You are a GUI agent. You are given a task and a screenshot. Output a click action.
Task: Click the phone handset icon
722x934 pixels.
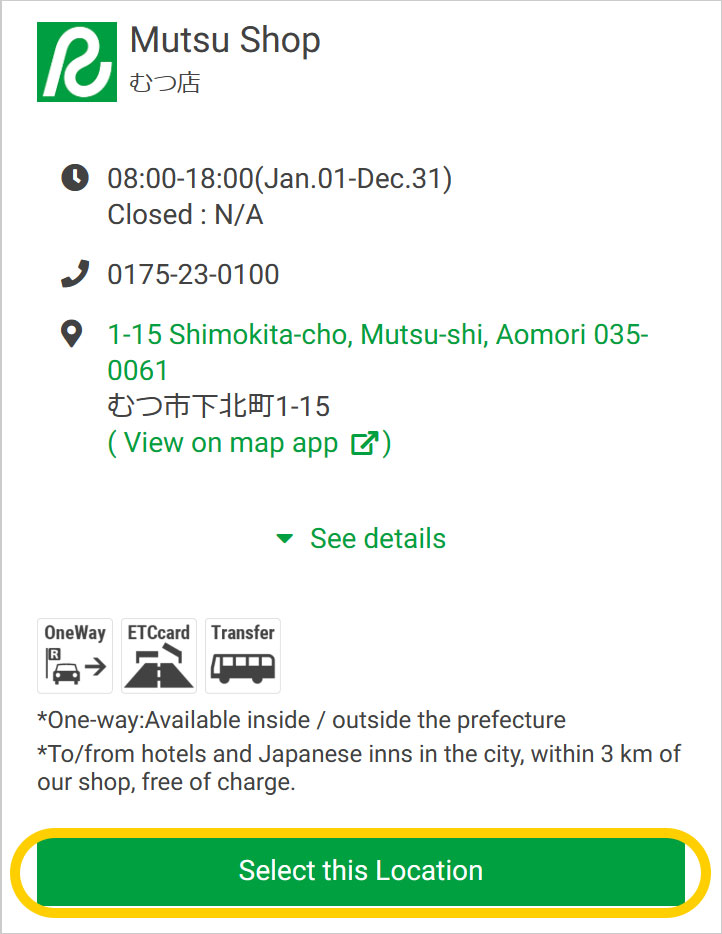click(x=75, y=274)
